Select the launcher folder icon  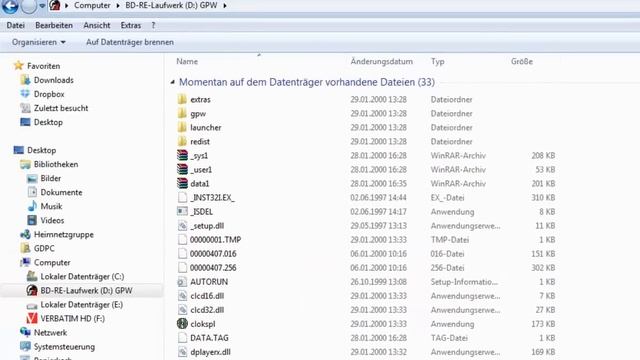pyautogui.click(x=182, y=127)
